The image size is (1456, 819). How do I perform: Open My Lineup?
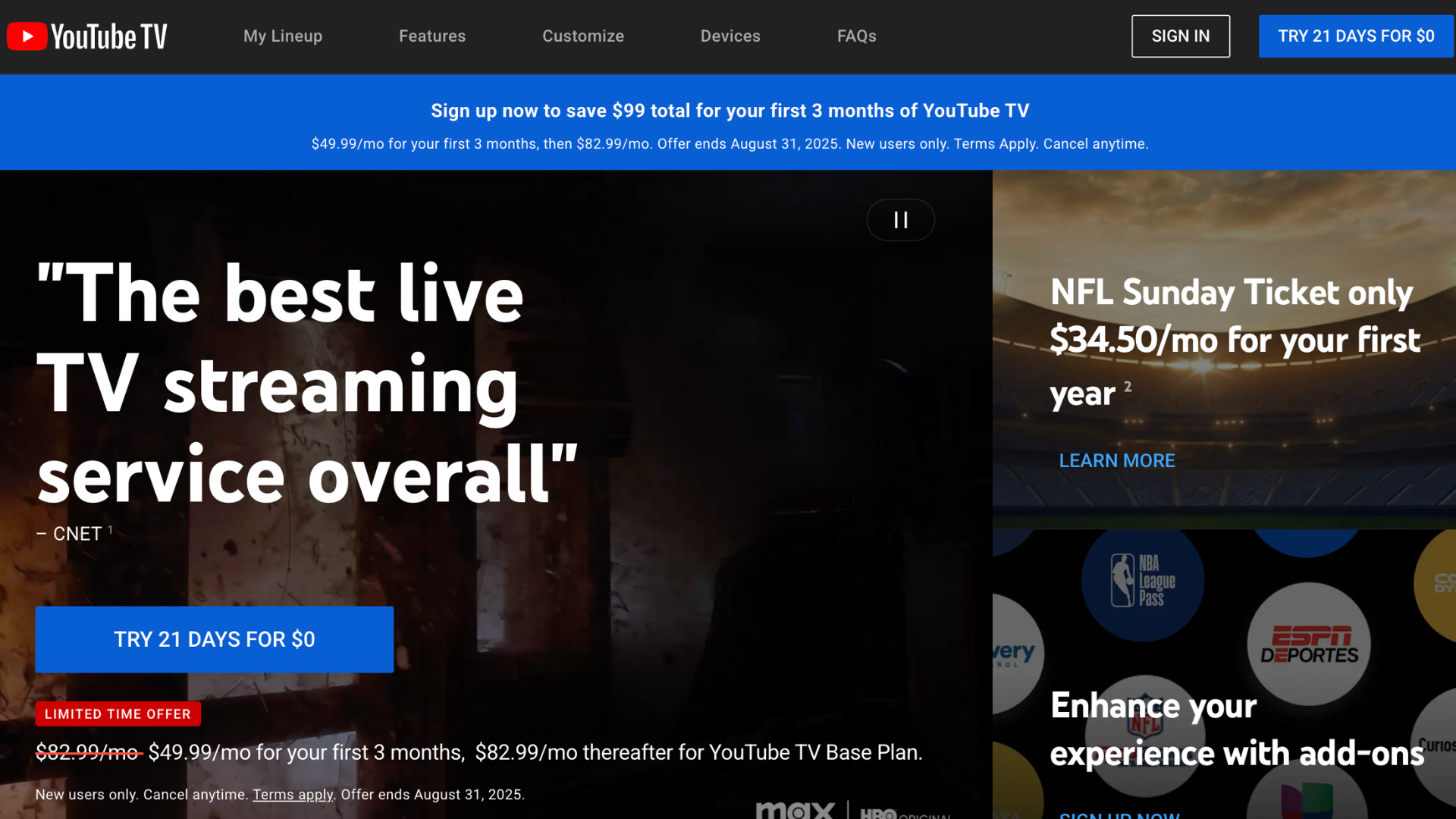coord(282,36)
